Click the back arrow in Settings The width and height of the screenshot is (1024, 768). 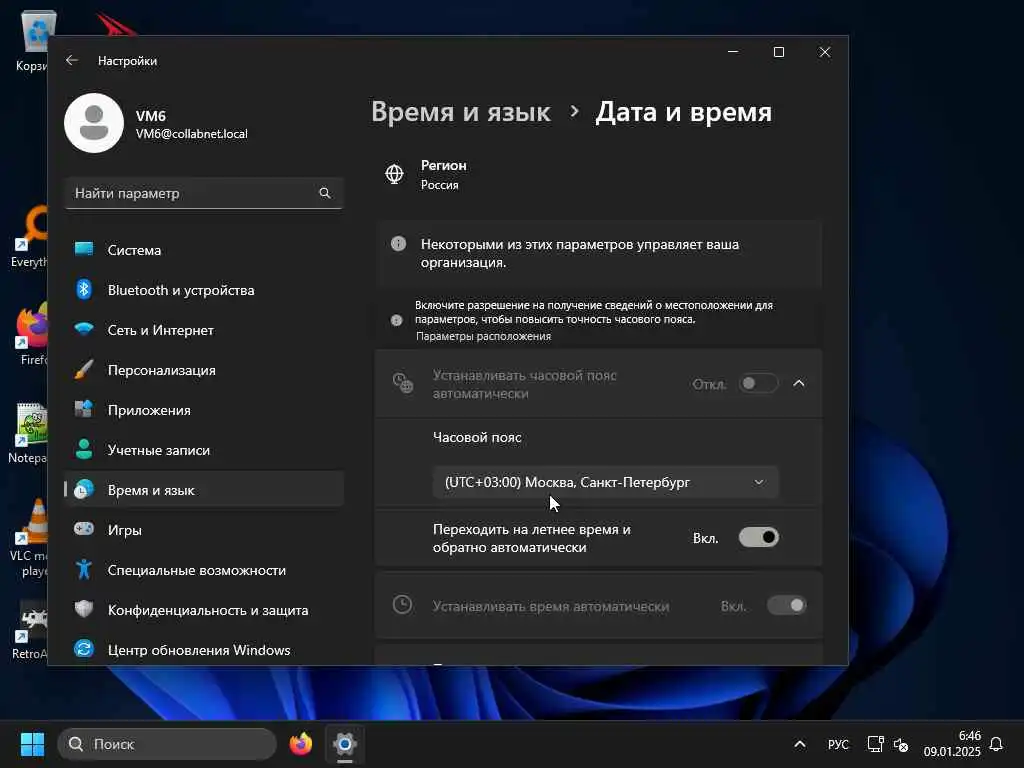click(72, 60)
